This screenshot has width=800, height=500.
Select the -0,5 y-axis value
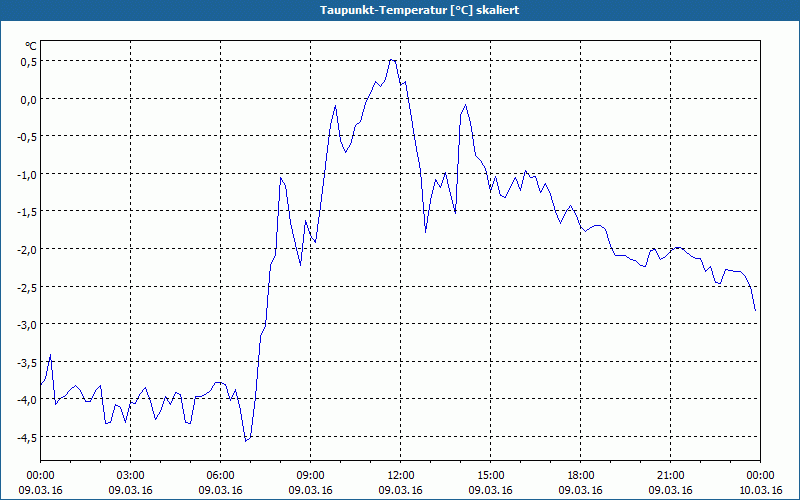(27, 137)
